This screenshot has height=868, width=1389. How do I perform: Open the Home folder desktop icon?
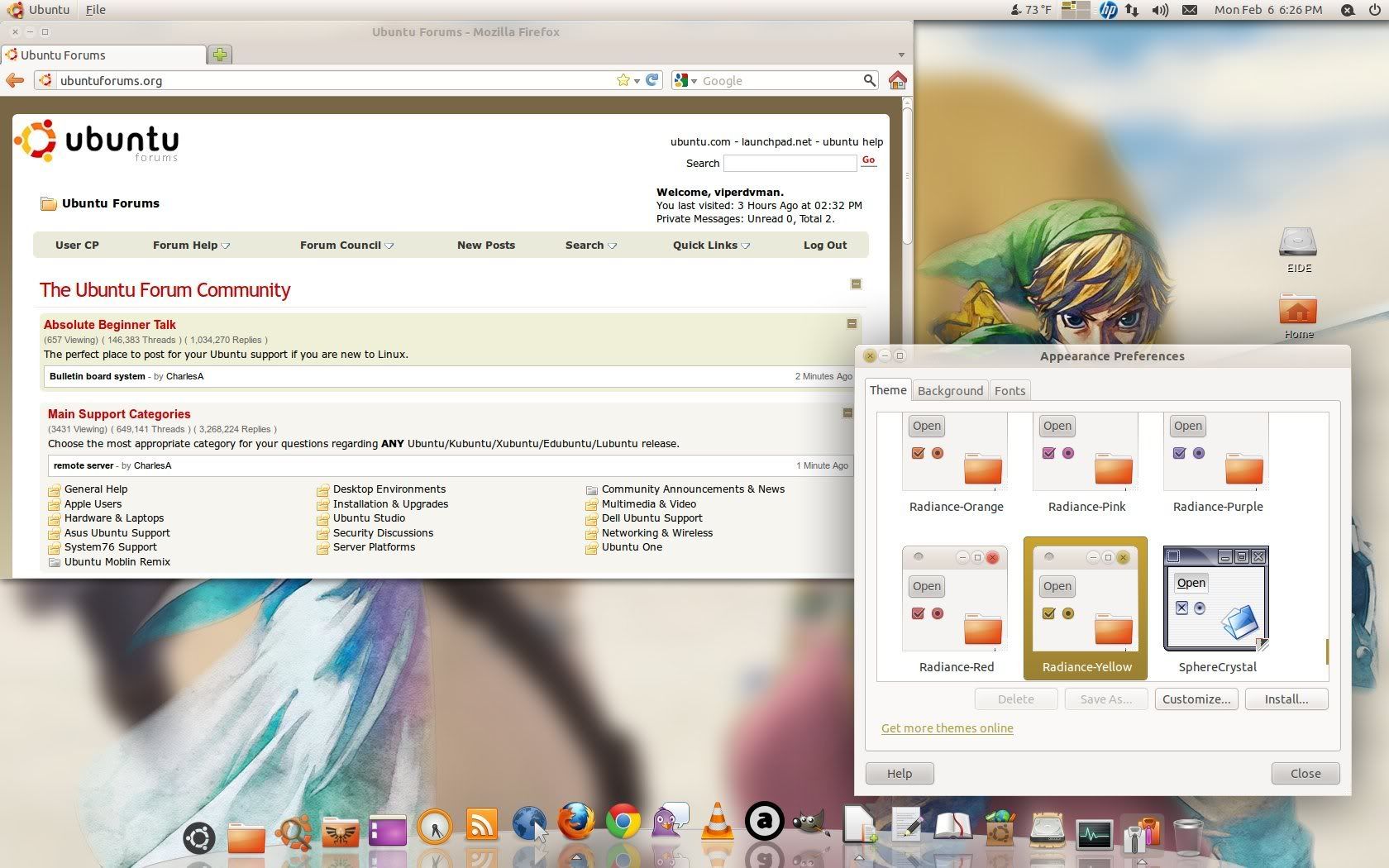tap(1298, 315)
